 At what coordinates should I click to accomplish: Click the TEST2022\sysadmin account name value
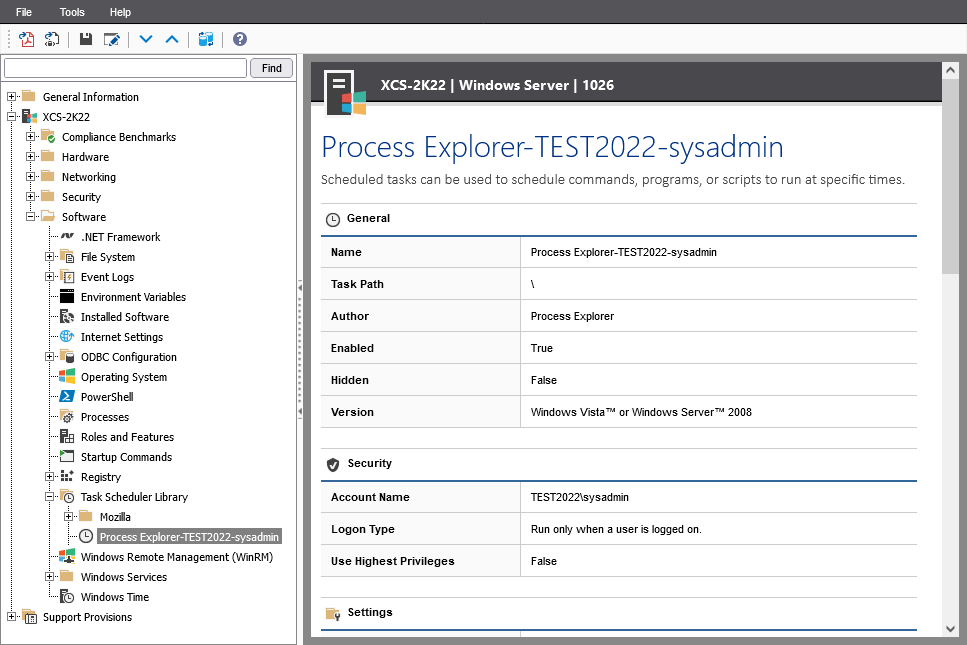pyautogui.click(x=580, y=497)
